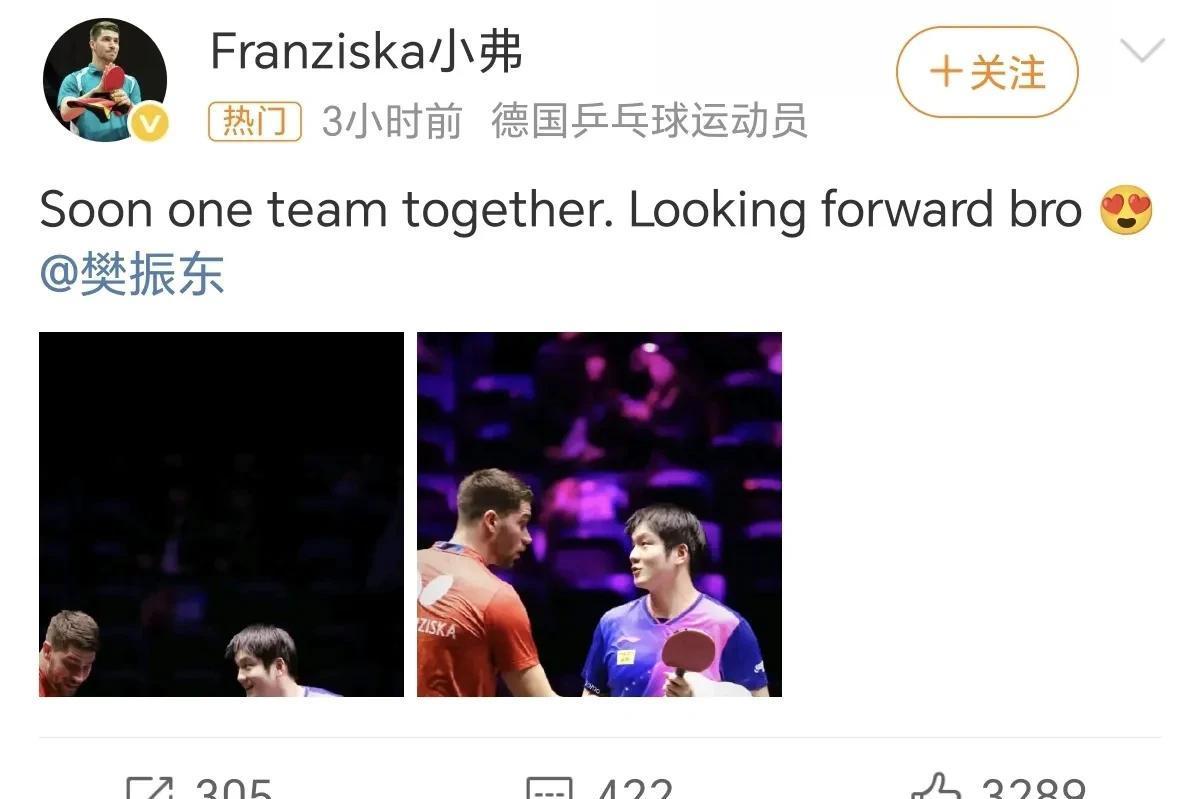This screenshot has height=799, width=1200.
Task: Click the repost count 305
Action: (234, 788)
